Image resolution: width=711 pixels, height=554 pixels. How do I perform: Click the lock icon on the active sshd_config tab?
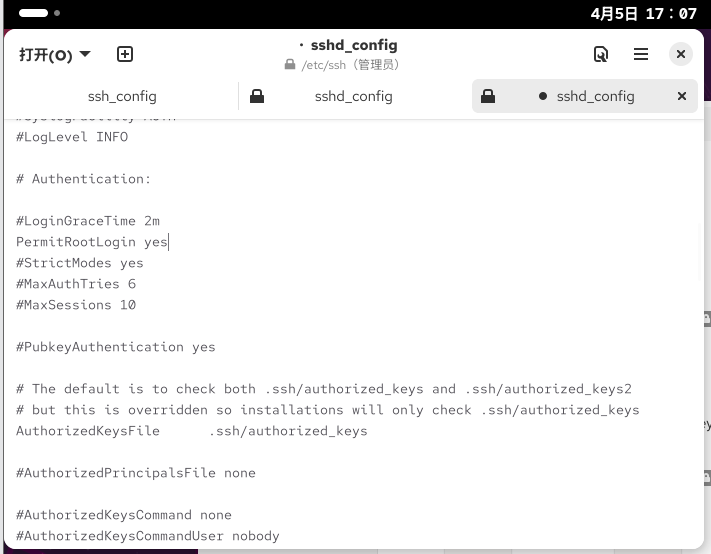pyautogui.click(x=488, y=96)
